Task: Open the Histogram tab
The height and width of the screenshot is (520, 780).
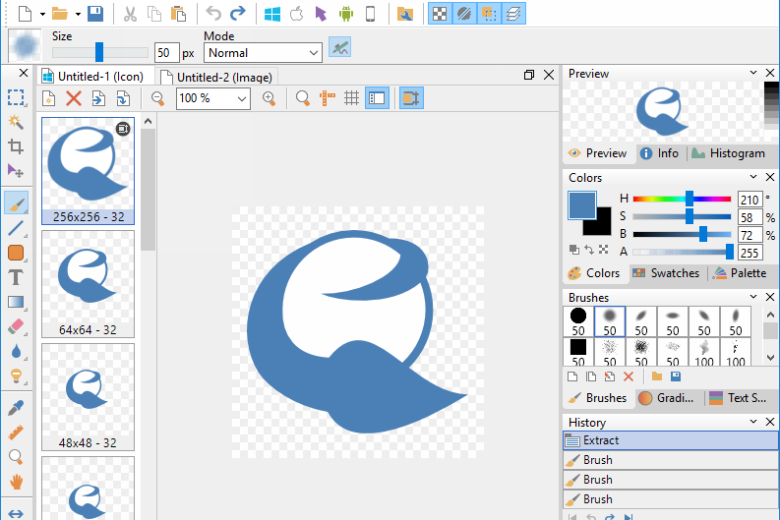Action: (729, 153)
